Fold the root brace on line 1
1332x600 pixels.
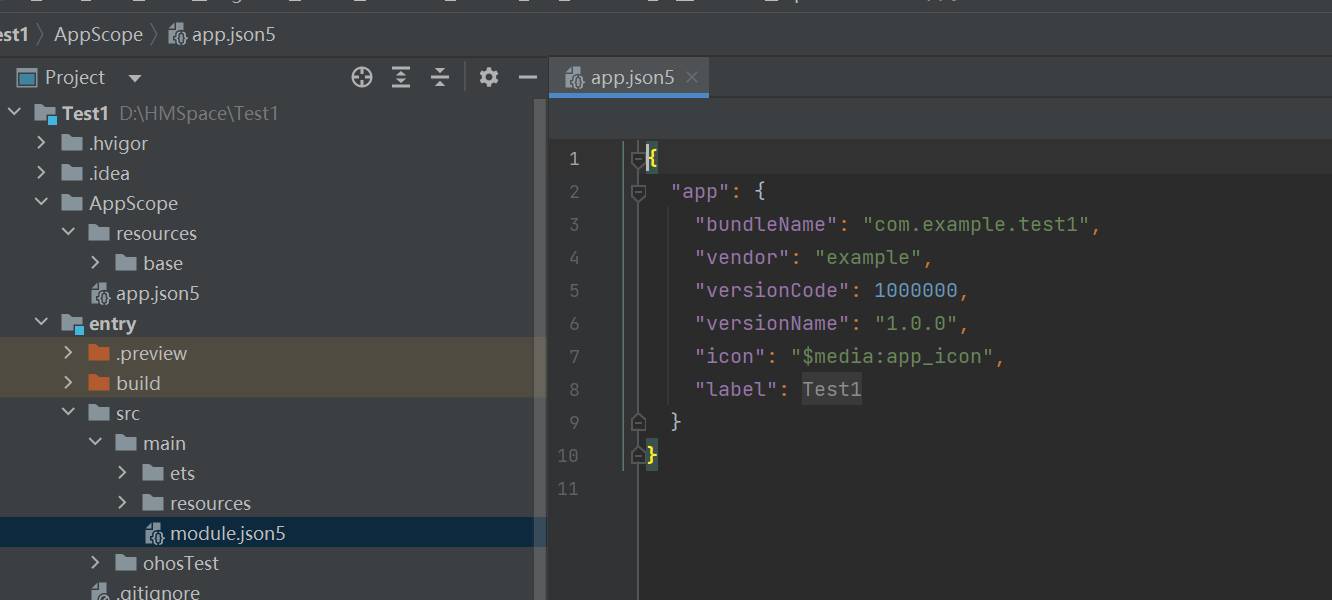tap(638, 158)
